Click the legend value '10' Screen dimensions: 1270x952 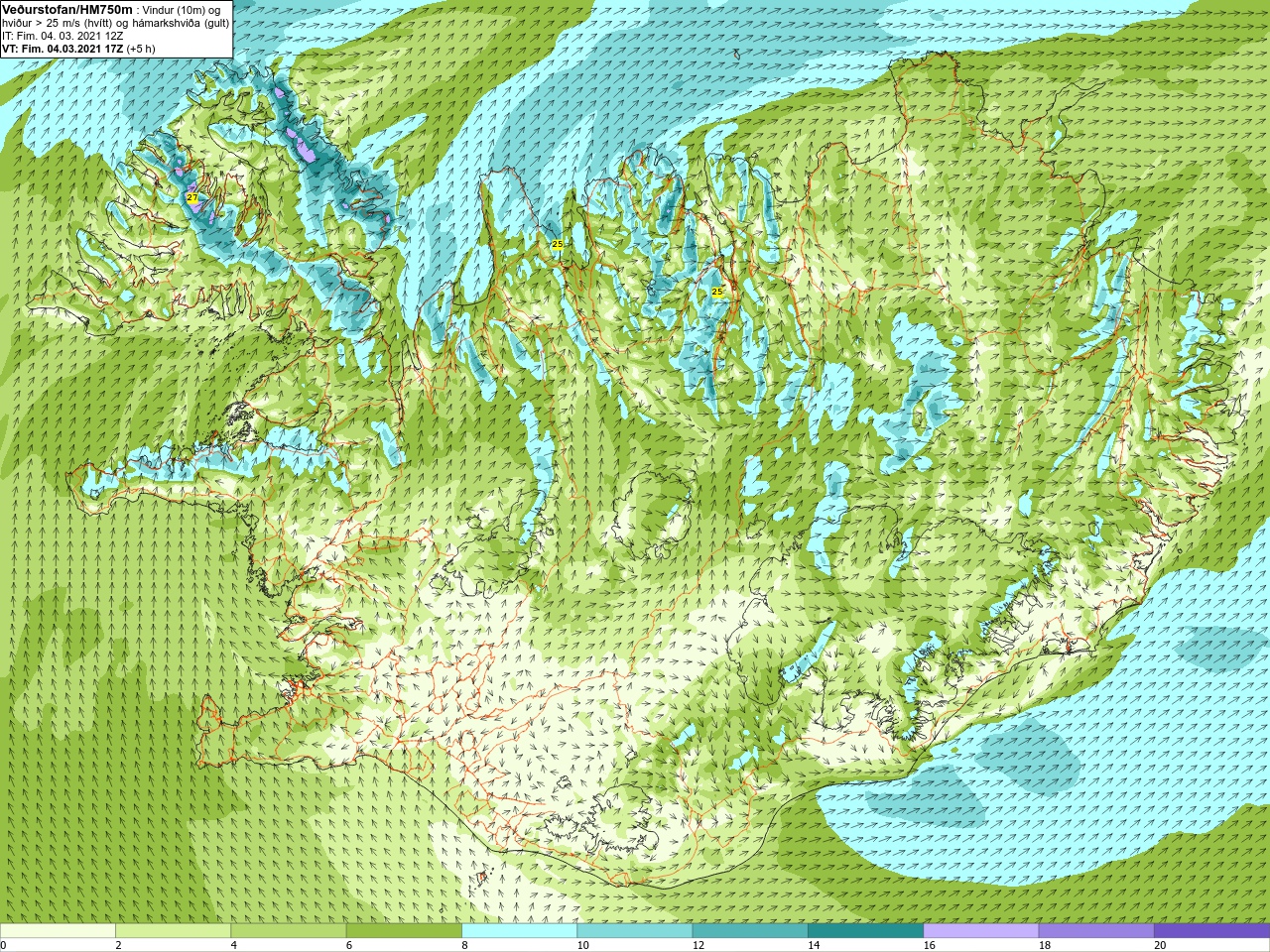pyautogui.click(x=582, y=945)
